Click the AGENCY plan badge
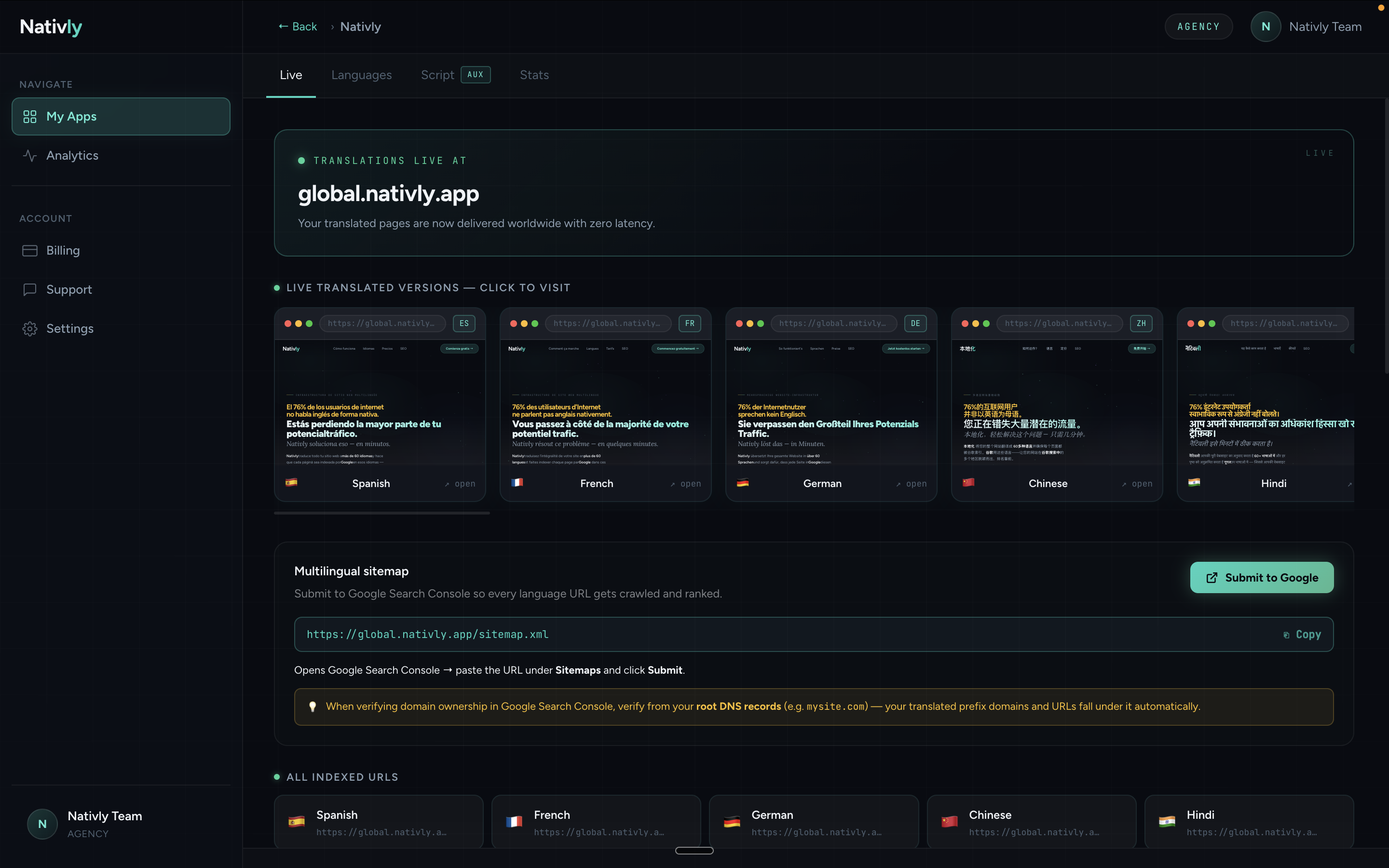The image size is (1389, 868). [x=1198, y=27]
